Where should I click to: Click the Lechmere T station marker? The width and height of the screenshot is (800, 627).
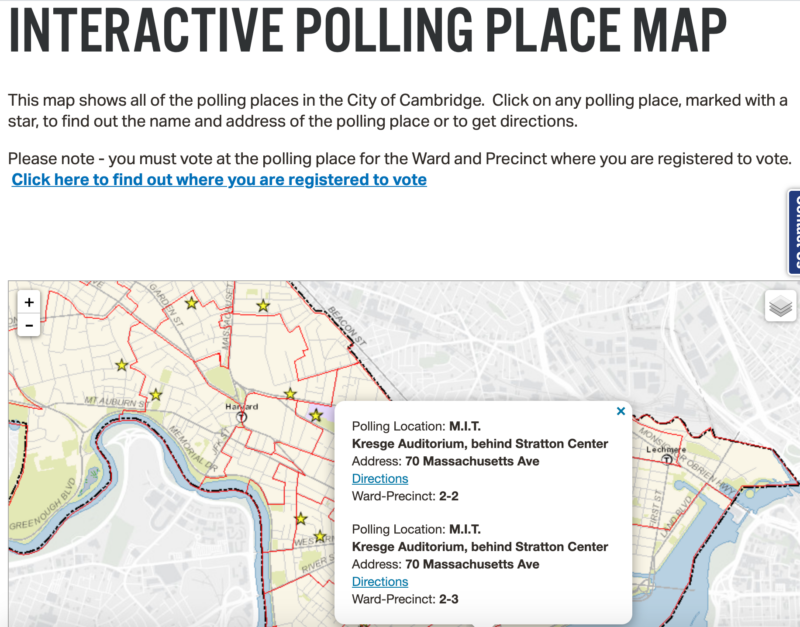666,459
